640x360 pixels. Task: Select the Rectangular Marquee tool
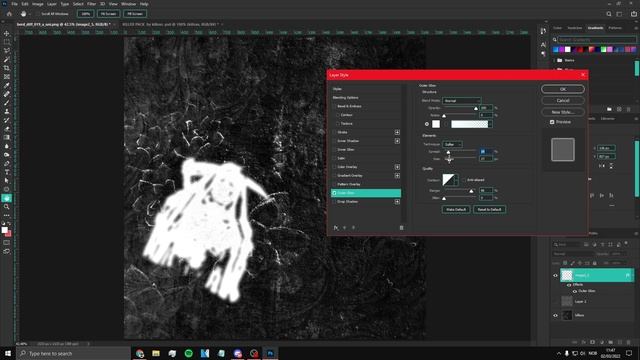click(7, 42)
